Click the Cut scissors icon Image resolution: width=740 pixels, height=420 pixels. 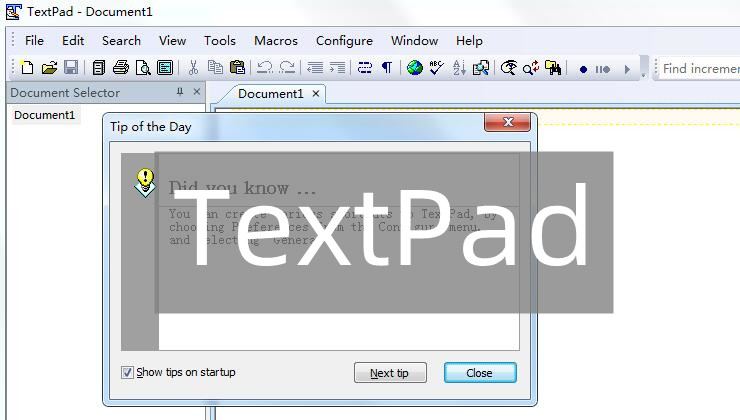[x=193, y=68]
